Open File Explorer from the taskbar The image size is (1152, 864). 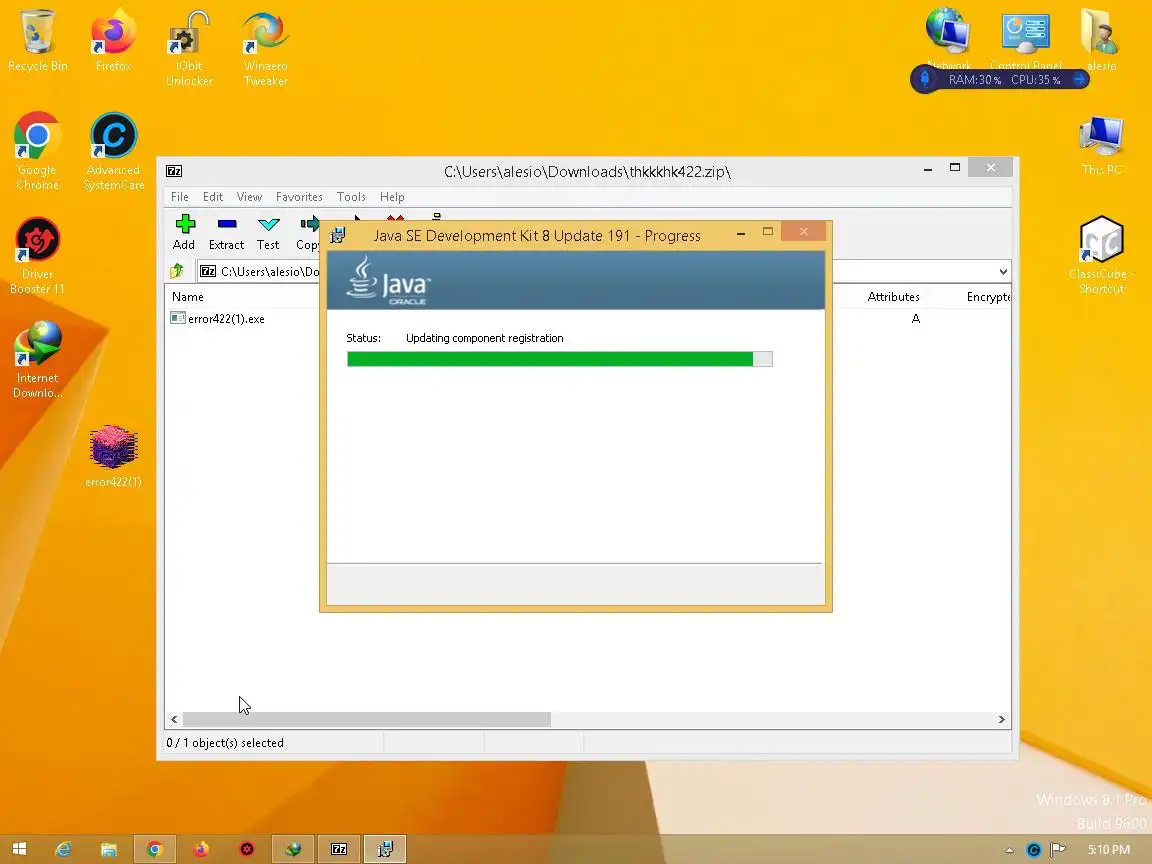(109, 849)
